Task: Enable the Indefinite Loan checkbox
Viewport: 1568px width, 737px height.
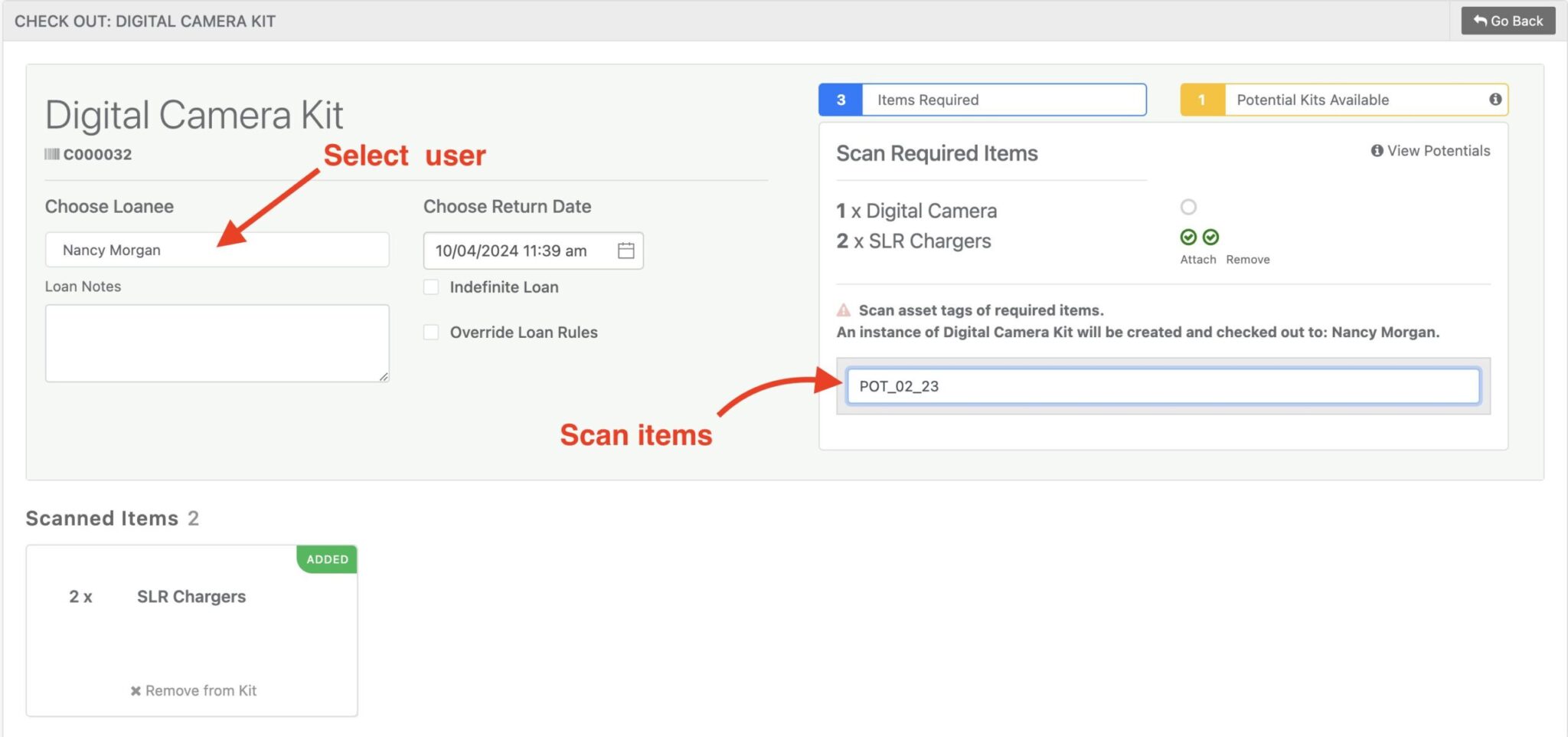Action: pyautogui.click(x=432, y=287)
